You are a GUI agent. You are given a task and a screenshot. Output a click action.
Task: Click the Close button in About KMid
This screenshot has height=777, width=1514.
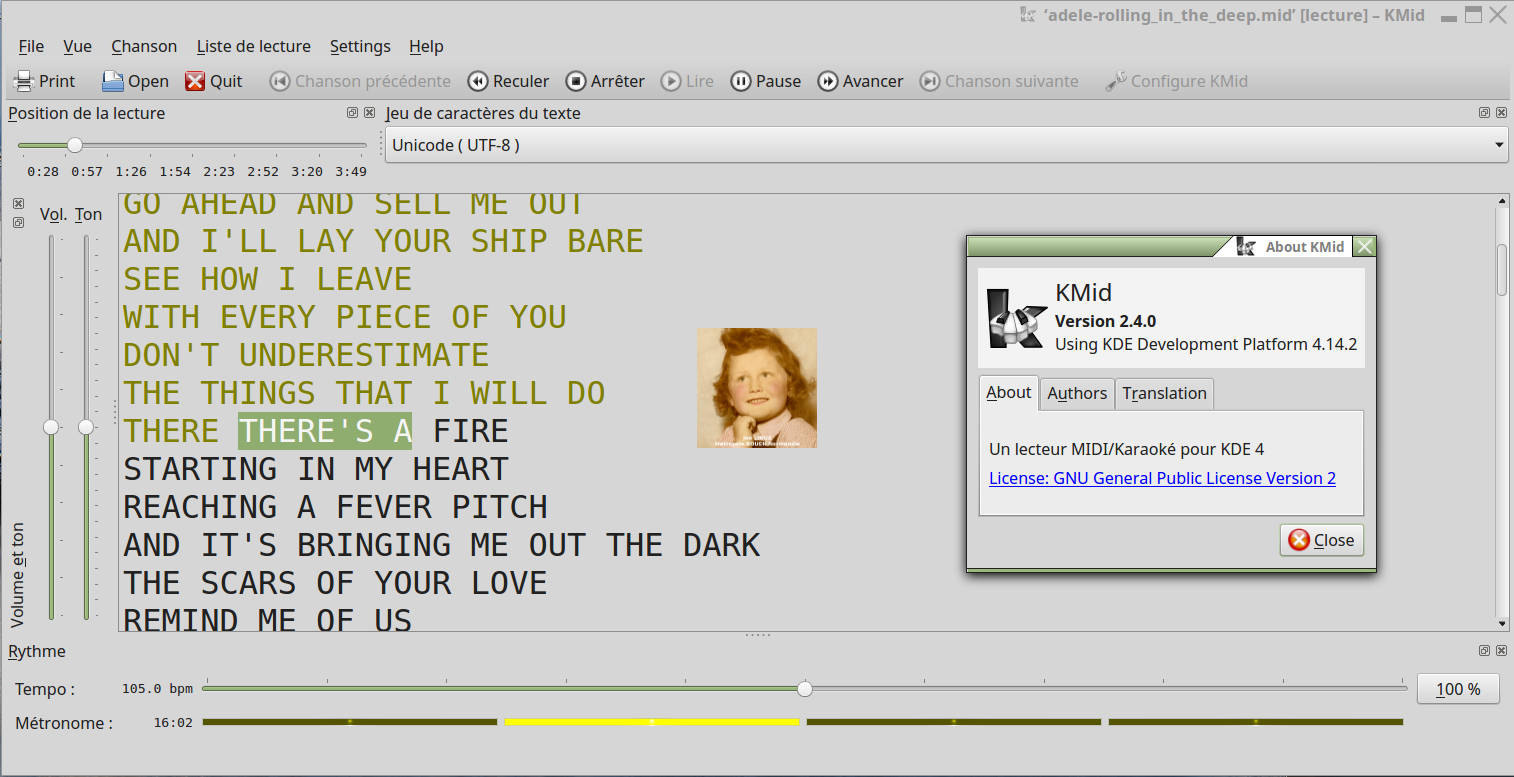coord(1321,540)
